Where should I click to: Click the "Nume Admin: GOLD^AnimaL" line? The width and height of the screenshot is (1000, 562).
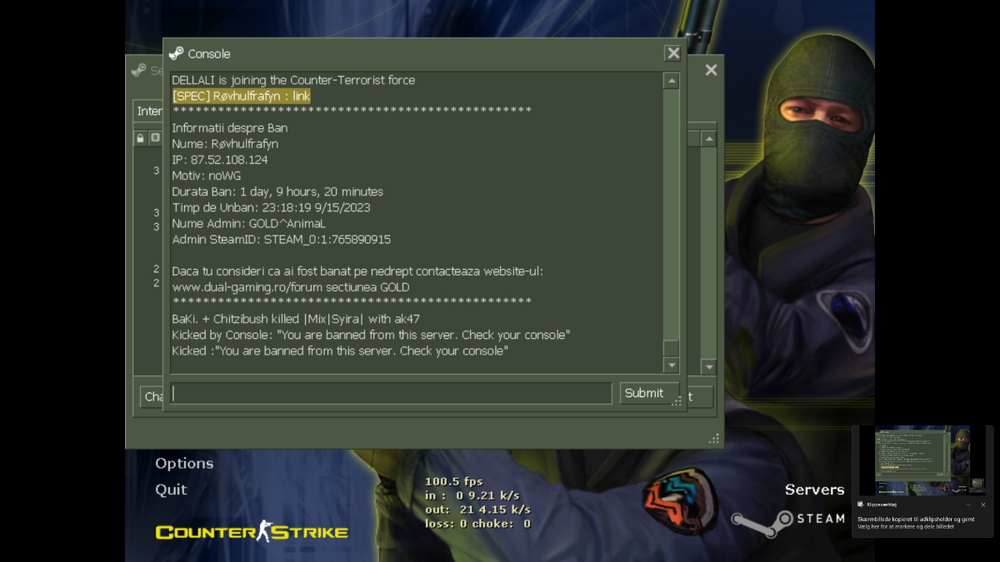coord(249,223)
